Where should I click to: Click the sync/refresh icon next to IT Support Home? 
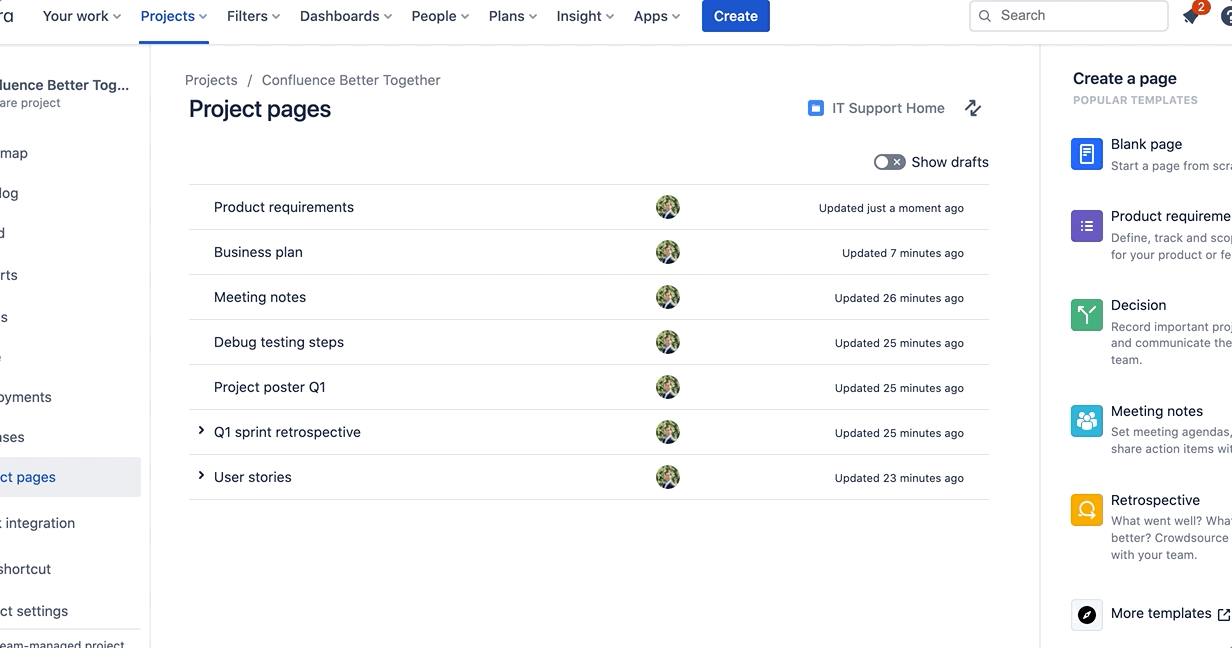[x=972, y=108]
